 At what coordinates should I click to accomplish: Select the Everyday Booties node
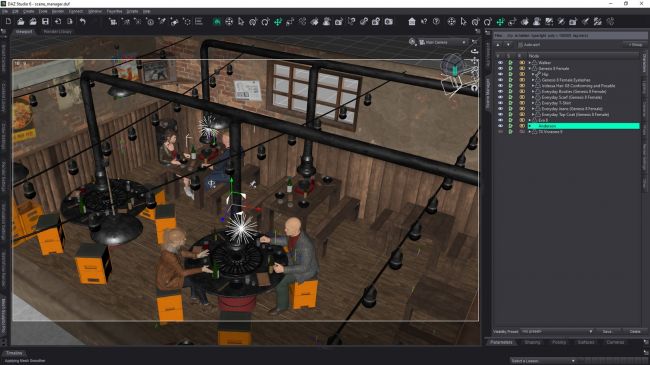pos(573,92)
